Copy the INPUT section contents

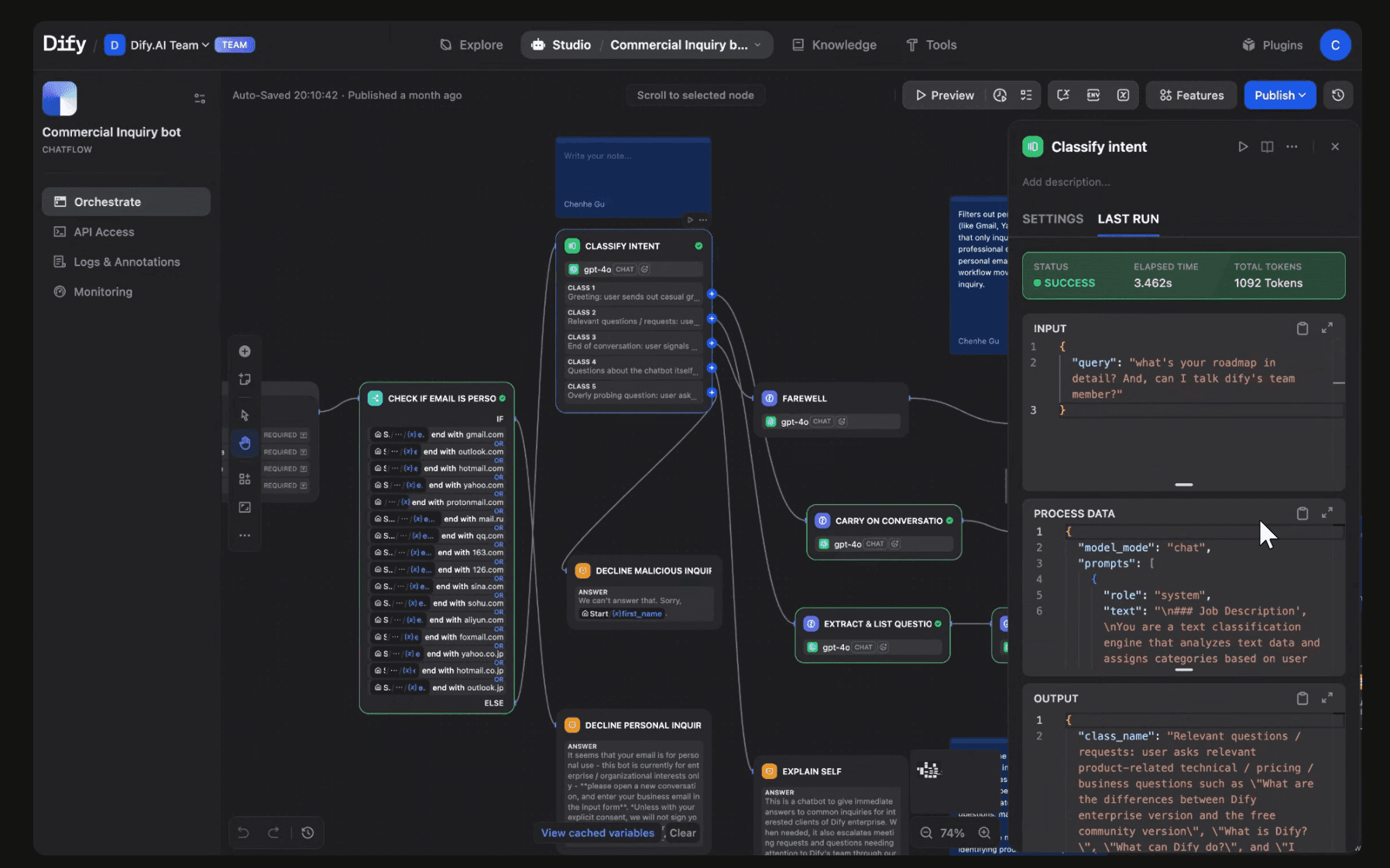click(x=1302, y=328)
